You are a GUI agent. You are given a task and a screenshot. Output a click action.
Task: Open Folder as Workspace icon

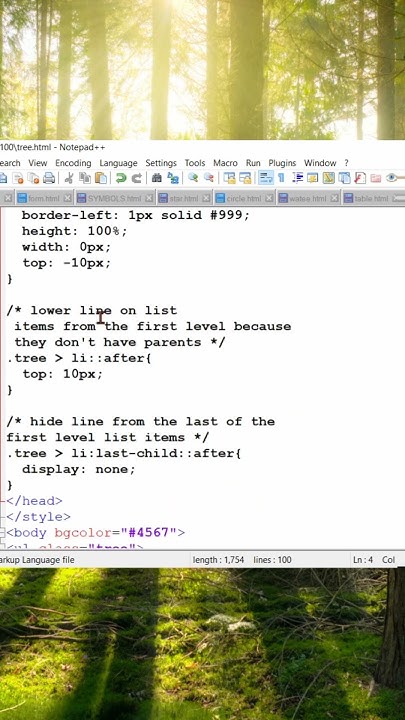376,178
